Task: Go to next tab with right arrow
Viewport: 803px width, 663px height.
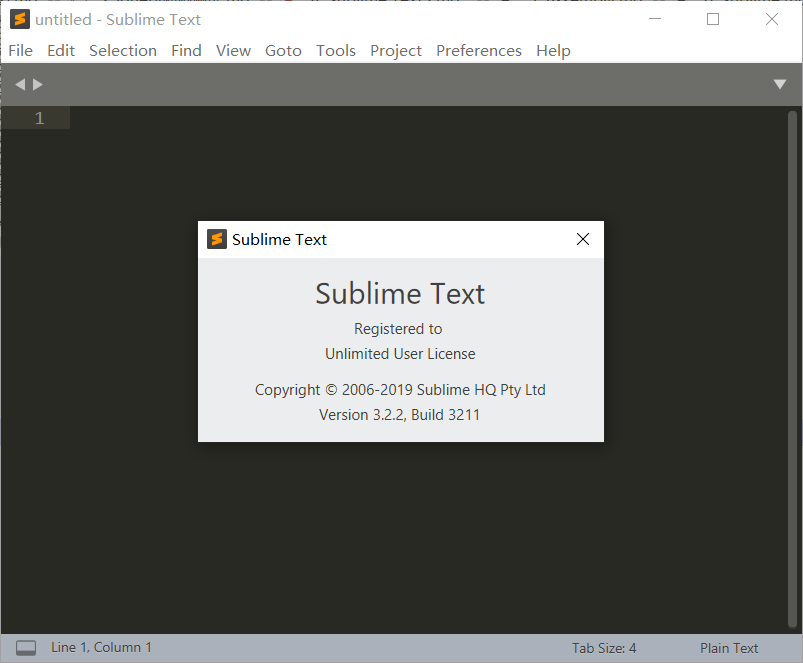Action: coord(38,84)
